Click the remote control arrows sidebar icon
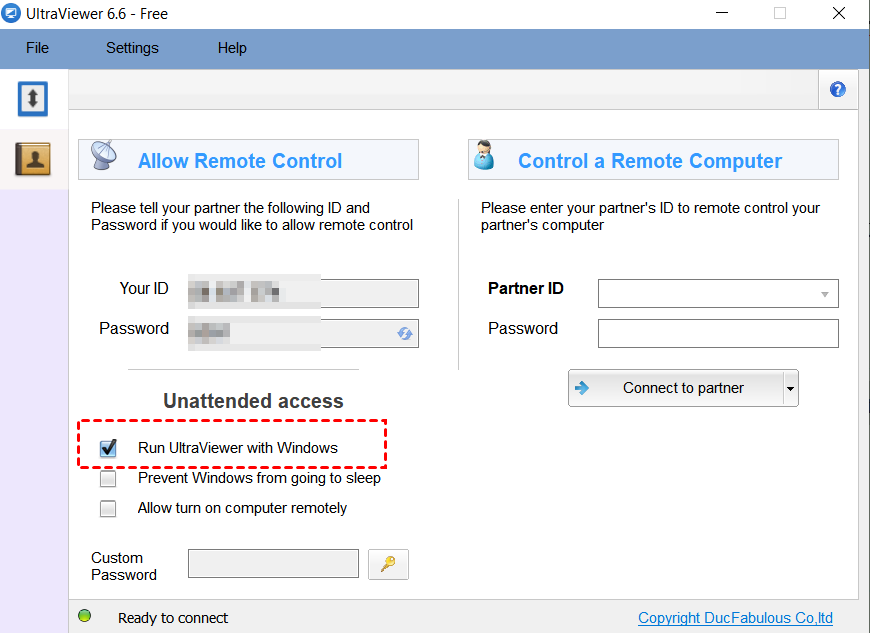The width and height of the screenshot is (870, 633). [33, 98]
